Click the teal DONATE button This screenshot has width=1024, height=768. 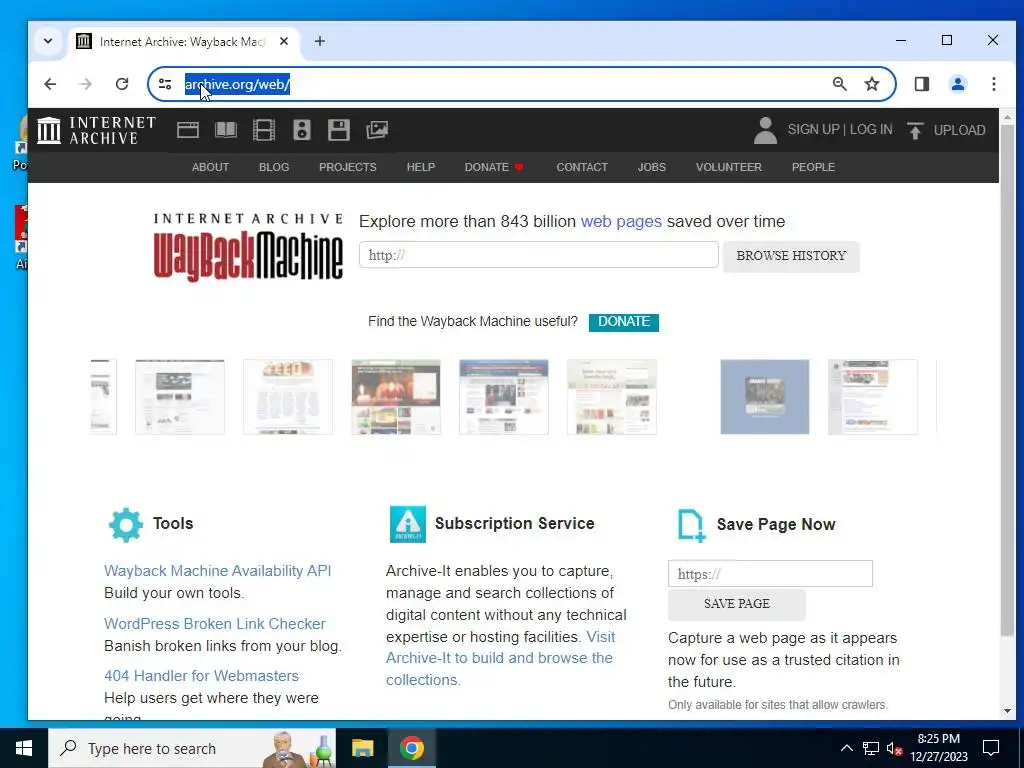(x=624, y=322)
